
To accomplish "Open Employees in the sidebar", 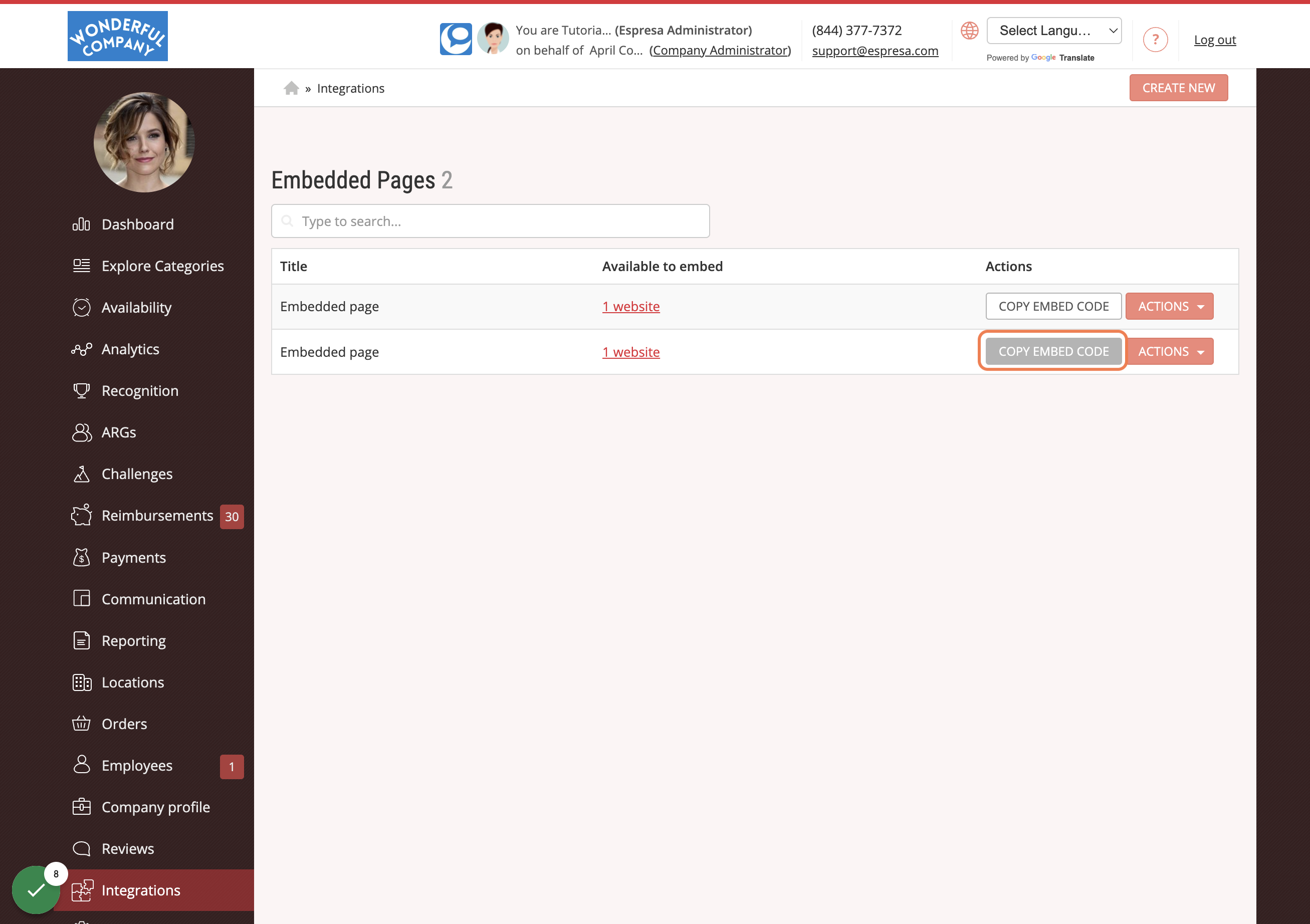I will click(137, 766).
